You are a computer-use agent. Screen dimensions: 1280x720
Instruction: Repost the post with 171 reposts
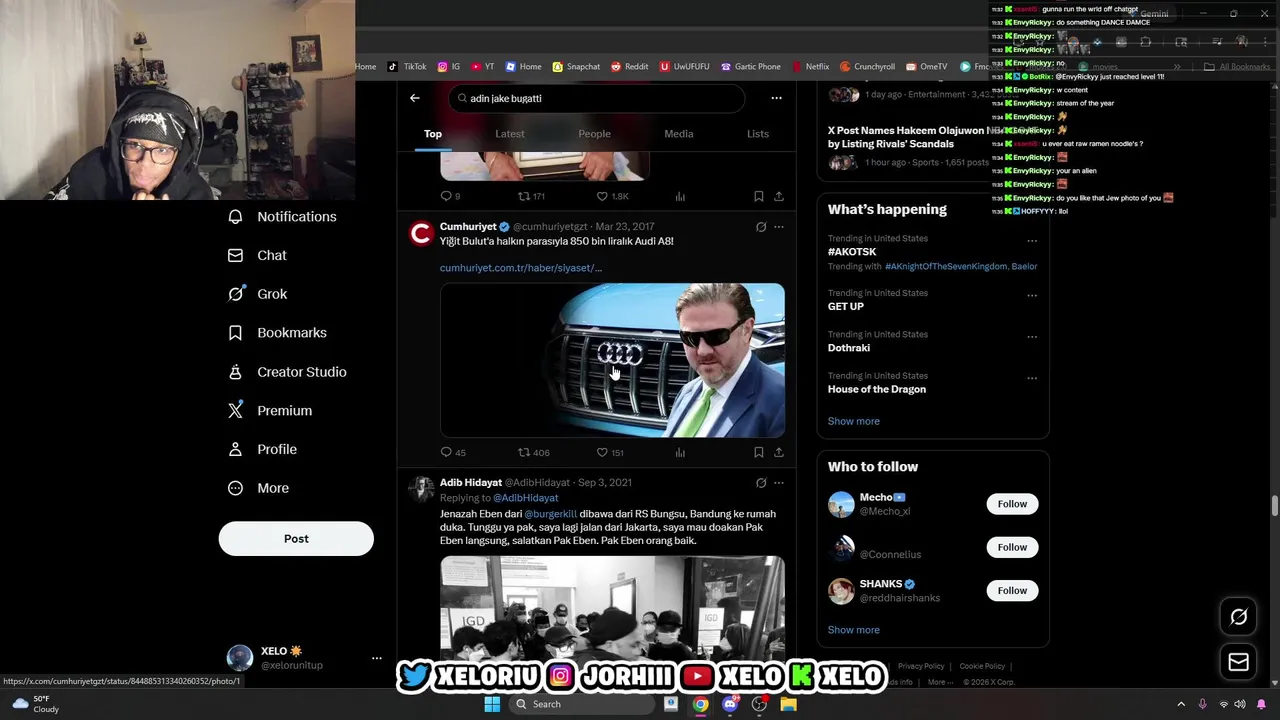click(x=531, y=197)
